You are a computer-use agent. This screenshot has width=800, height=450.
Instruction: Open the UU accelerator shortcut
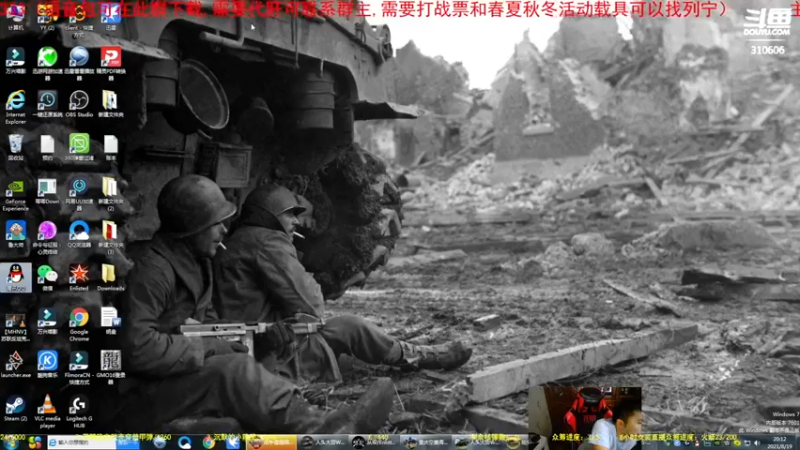(79, 194)
